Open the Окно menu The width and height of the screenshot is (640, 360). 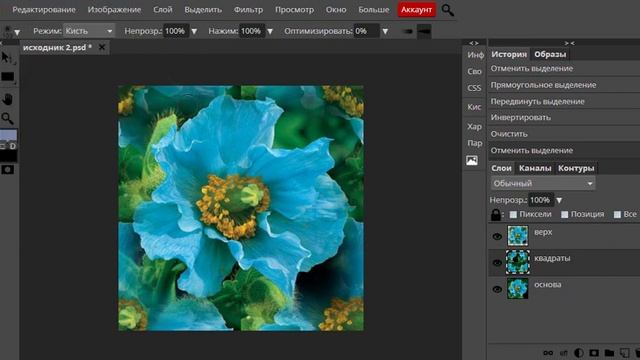coord(336,9)
